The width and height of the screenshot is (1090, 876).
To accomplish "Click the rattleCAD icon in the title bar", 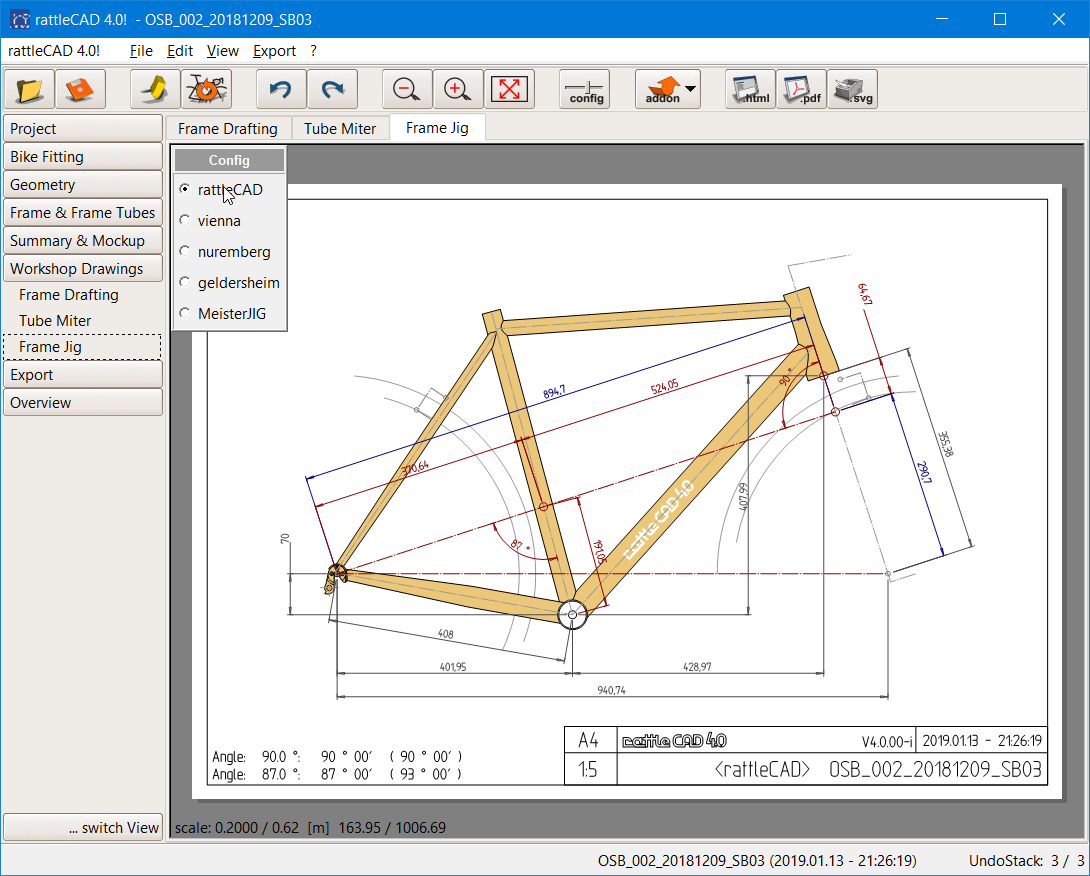I will [x=19, y=19].
